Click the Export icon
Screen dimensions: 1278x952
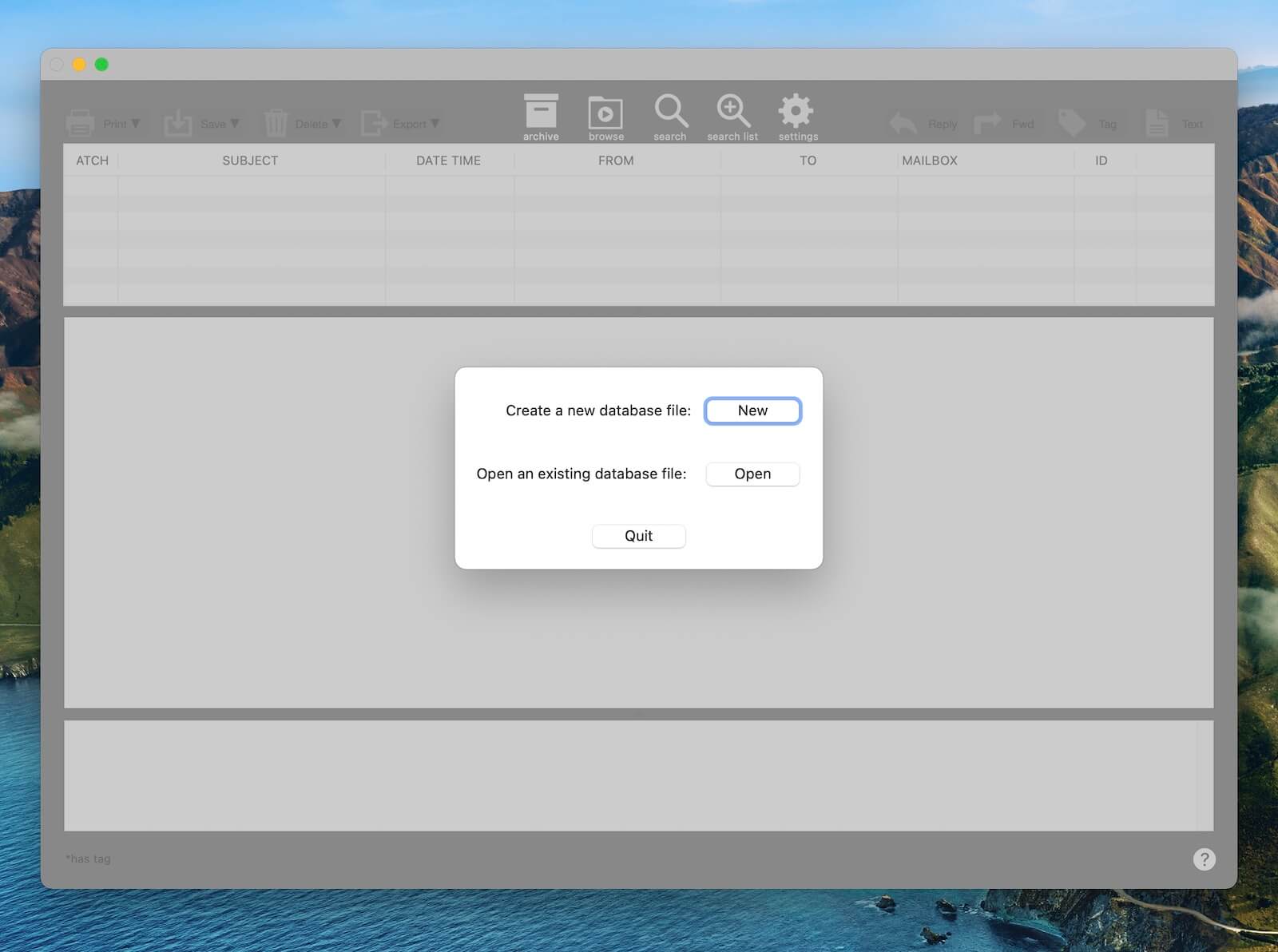[x=373, y=123]
